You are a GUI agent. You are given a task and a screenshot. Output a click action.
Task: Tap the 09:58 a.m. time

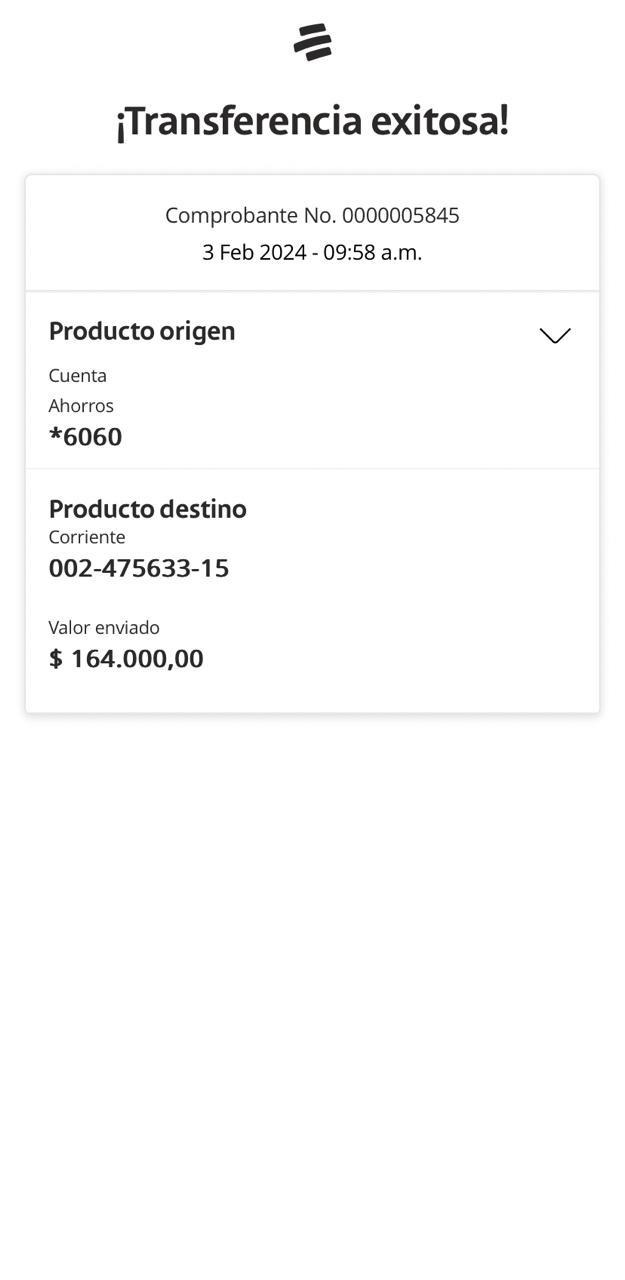(x=372, y=252)
